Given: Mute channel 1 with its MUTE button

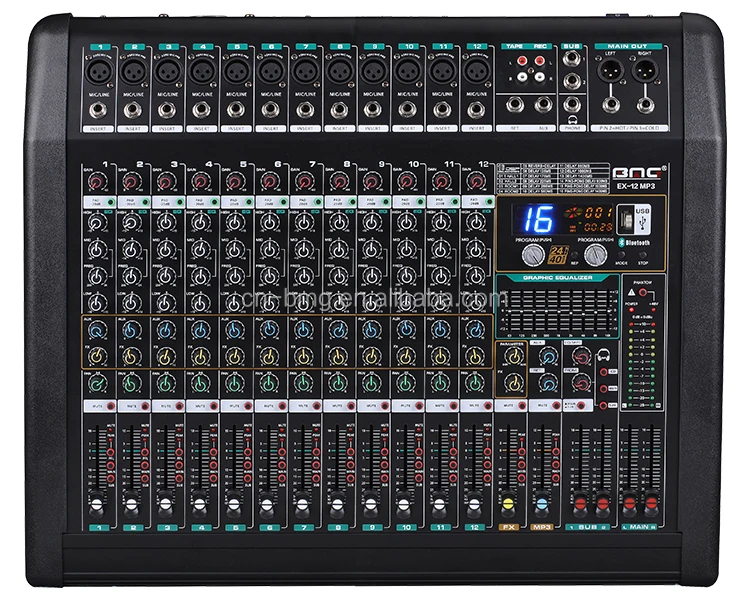Looking at the screenshot, I should click(x=111, y=406).
